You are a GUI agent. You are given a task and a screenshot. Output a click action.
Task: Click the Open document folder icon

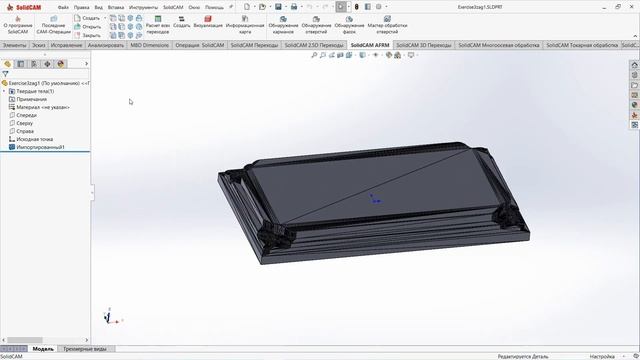[262, 7]
